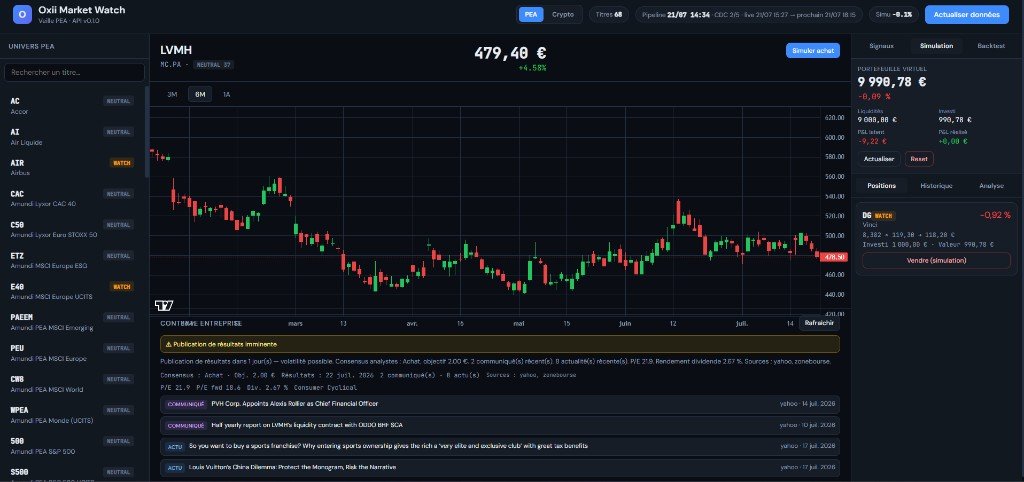Viewport: 1024px width, 482px height.
Task: Click the NEUTRAL badge on the AC row
Action: tap(119, 101)
